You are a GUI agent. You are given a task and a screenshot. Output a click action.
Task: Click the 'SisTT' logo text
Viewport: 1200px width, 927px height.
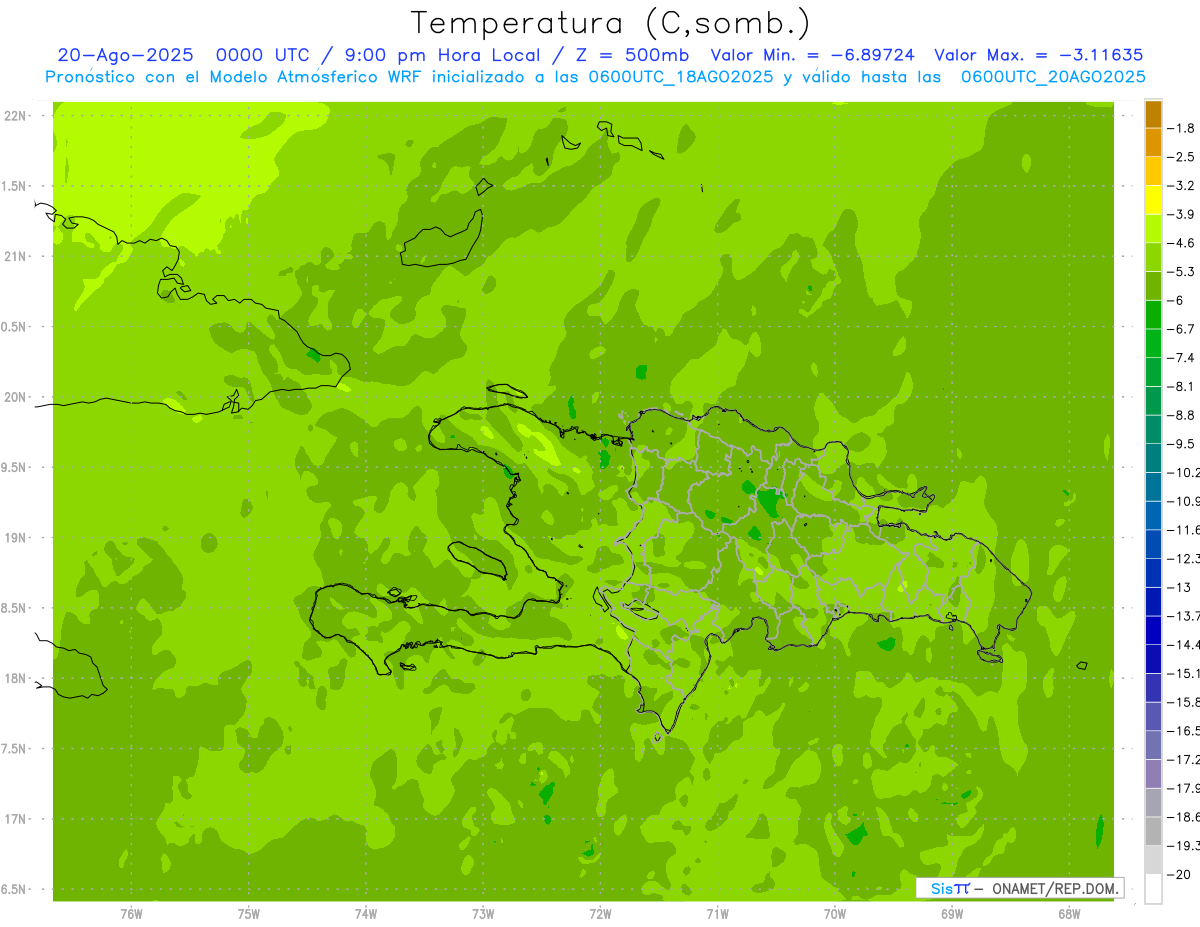click(x=950, y=888)
